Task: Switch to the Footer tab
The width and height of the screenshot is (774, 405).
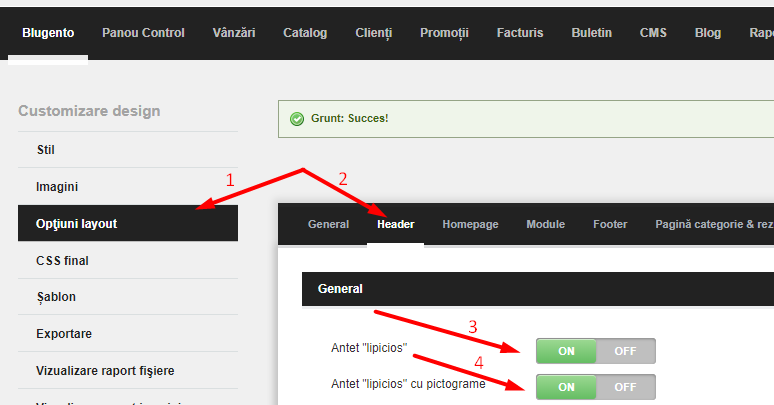Action: (x=610, y=224)
